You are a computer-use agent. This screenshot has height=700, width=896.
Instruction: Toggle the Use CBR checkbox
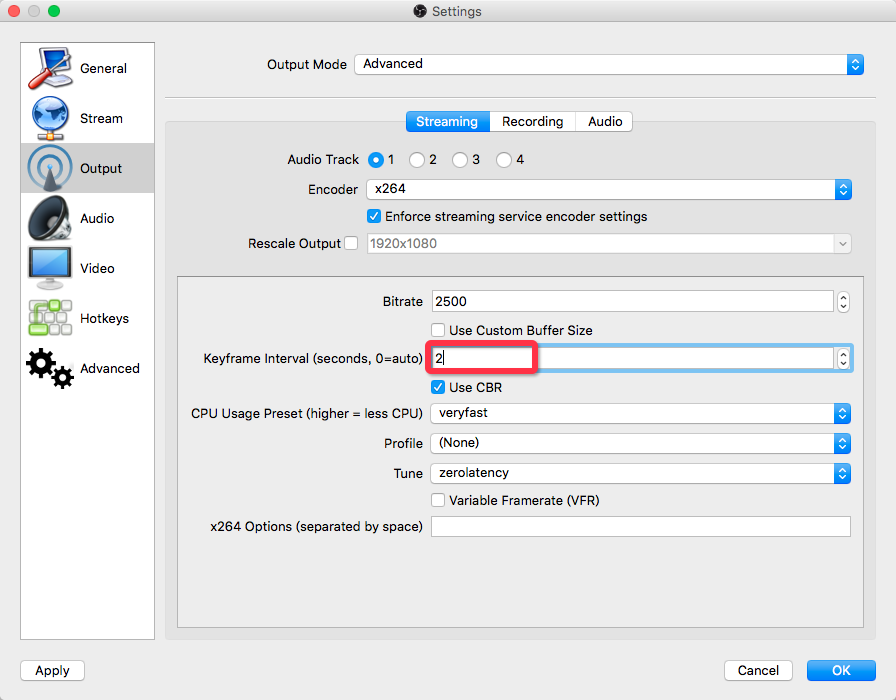(438, 387)
